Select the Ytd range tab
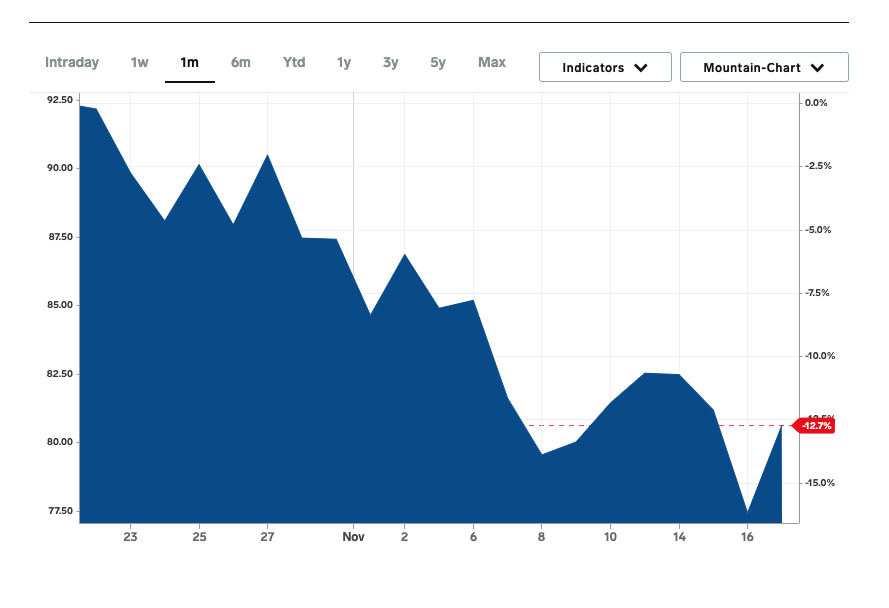 (x=294, y=63)
